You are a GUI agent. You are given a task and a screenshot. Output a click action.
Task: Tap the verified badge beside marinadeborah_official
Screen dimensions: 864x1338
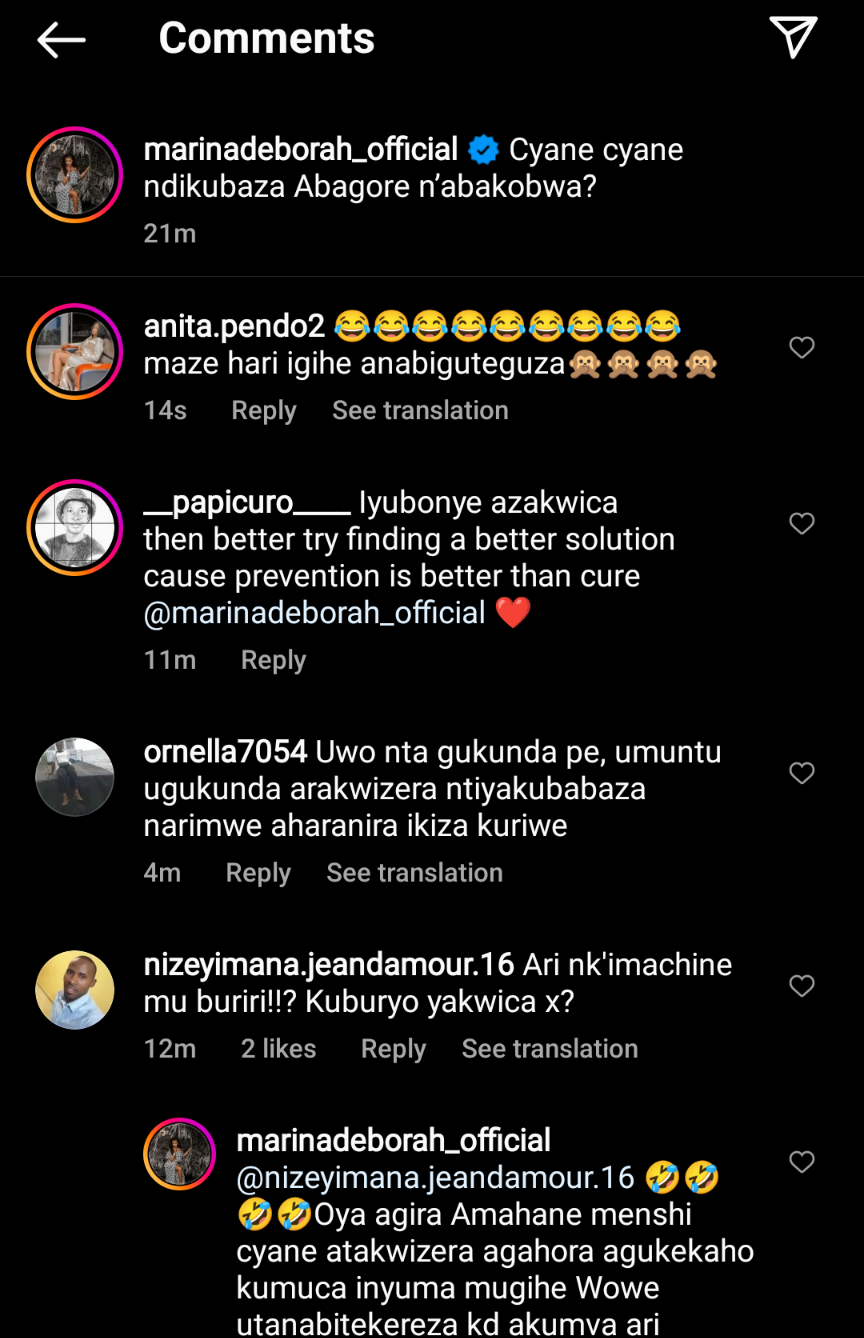tap(484, 151)
